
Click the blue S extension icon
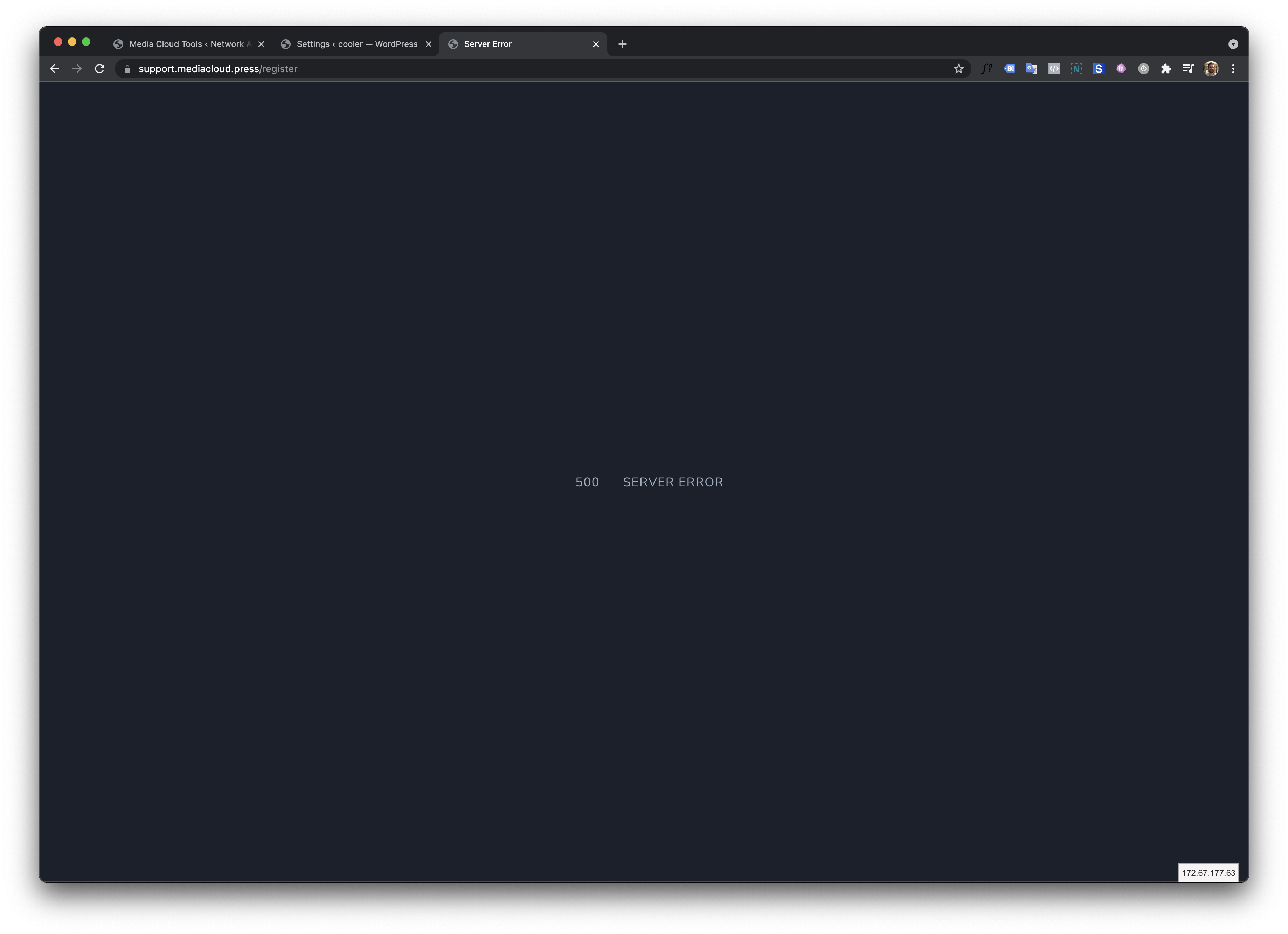tap(1098, 69)
